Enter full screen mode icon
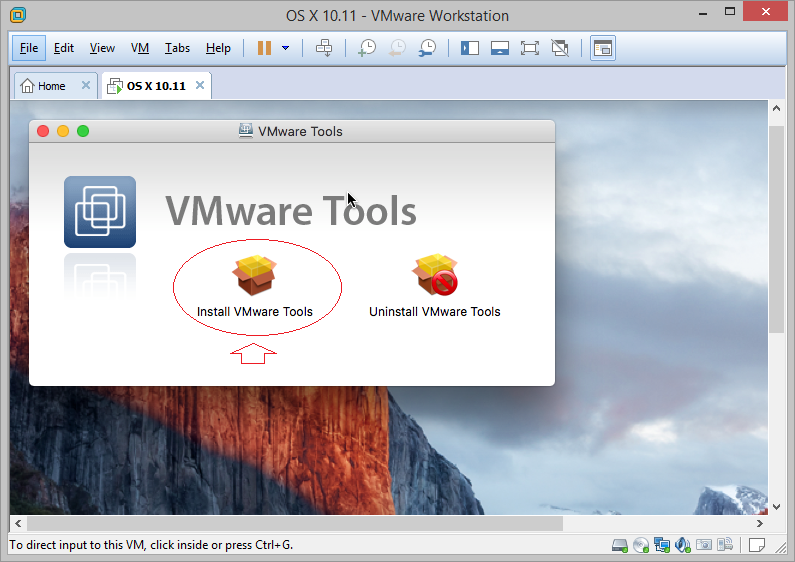 click(x=530, y=48)
